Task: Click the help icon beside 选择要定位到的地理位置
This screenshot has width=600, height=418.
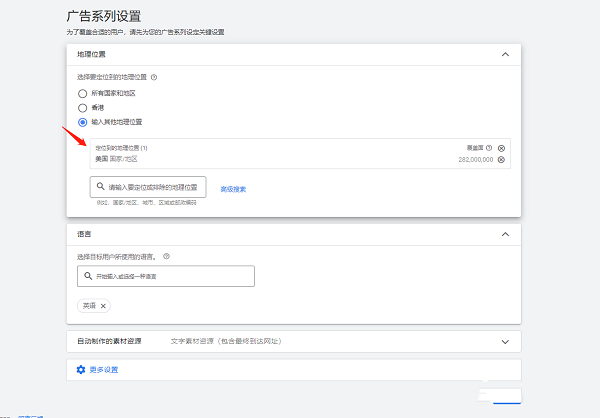Action: [x=154, y=77]
